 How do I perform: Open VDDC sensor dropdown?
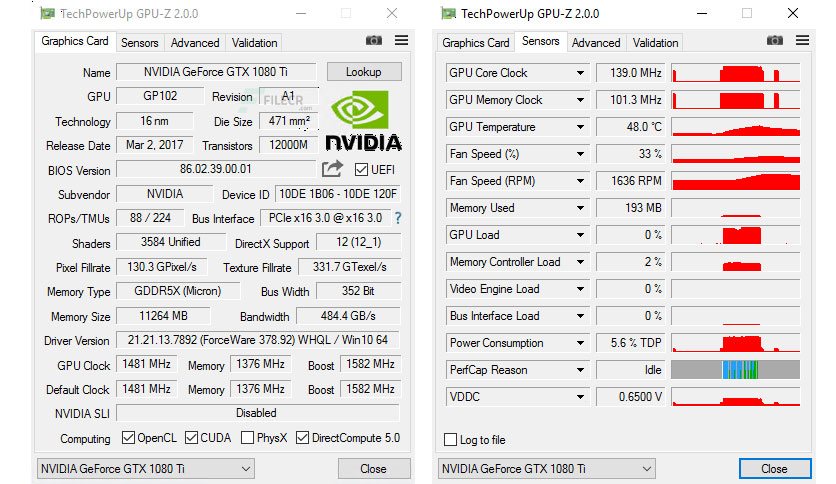pos(580,397)
